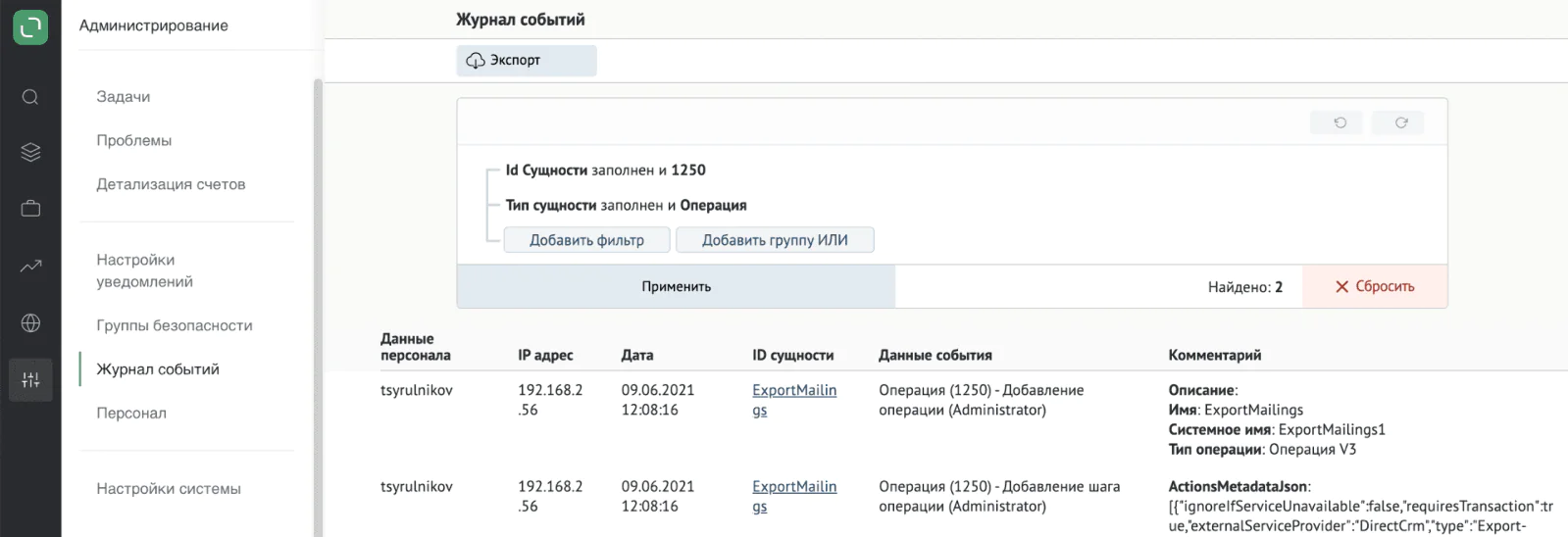This screenshot has height=537, width=1568.
Task: Apply filters with Применить button
Action: (x=677, y=286)
